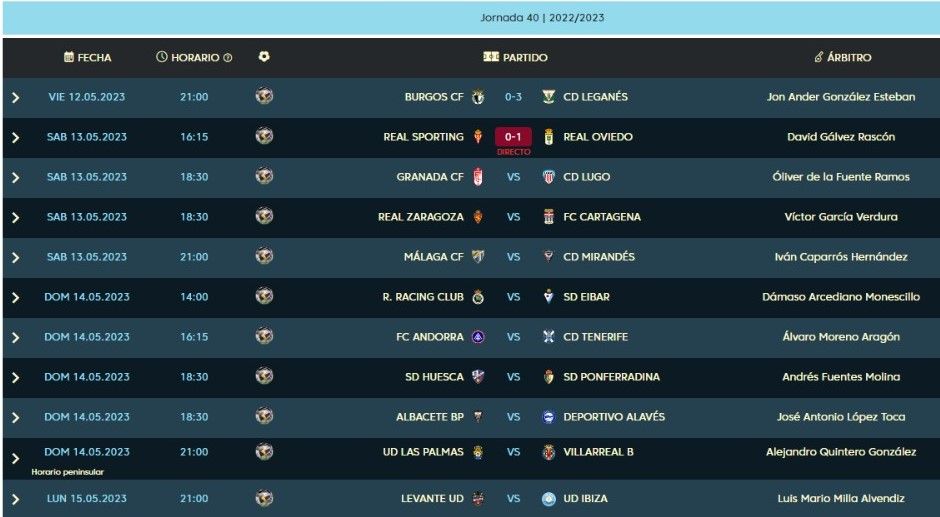Click the Granada CF team crest
This screenshot has height=517, width=940.
pyautogui.click(x=478, y=177)
